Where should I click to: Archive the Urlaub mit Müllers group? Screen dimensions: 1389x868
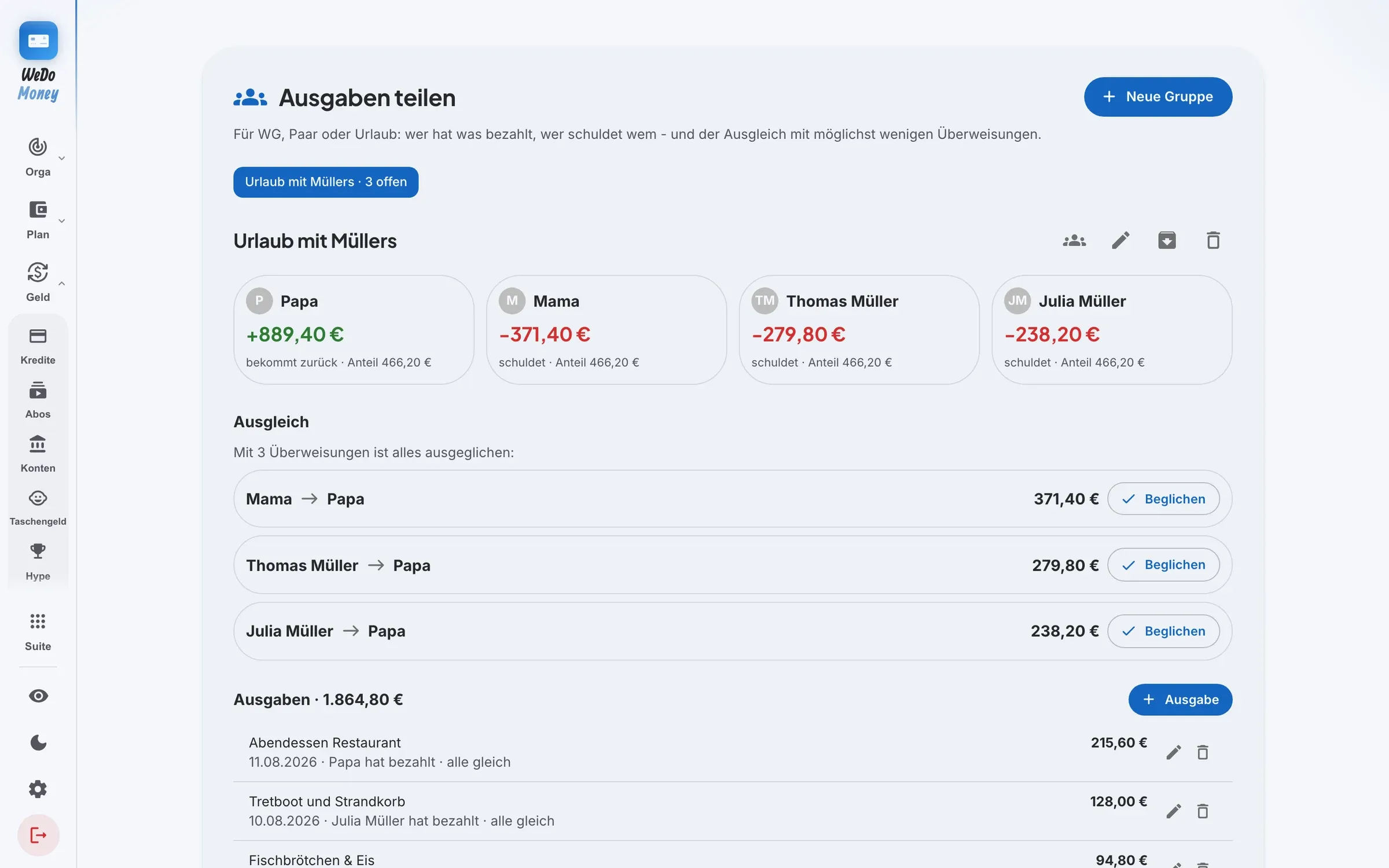tap(1167, 240)
